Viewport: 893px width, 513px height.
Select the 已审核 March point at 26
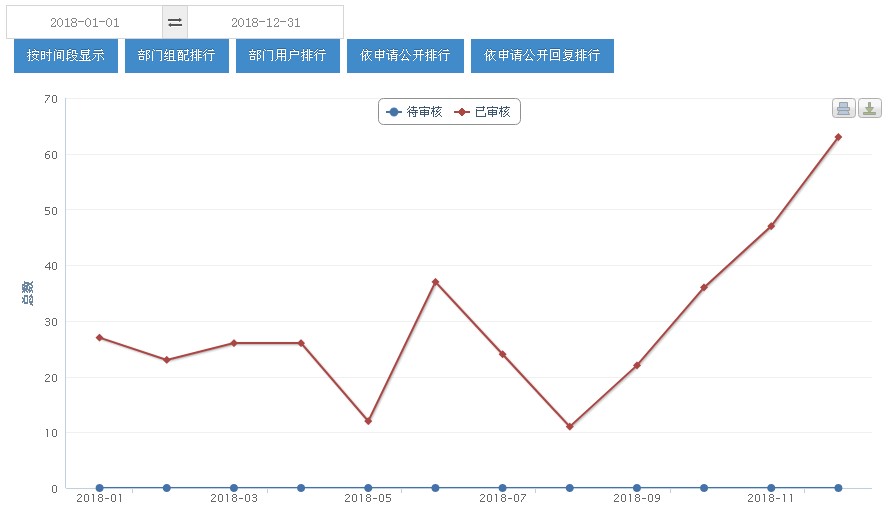point(234,343)
